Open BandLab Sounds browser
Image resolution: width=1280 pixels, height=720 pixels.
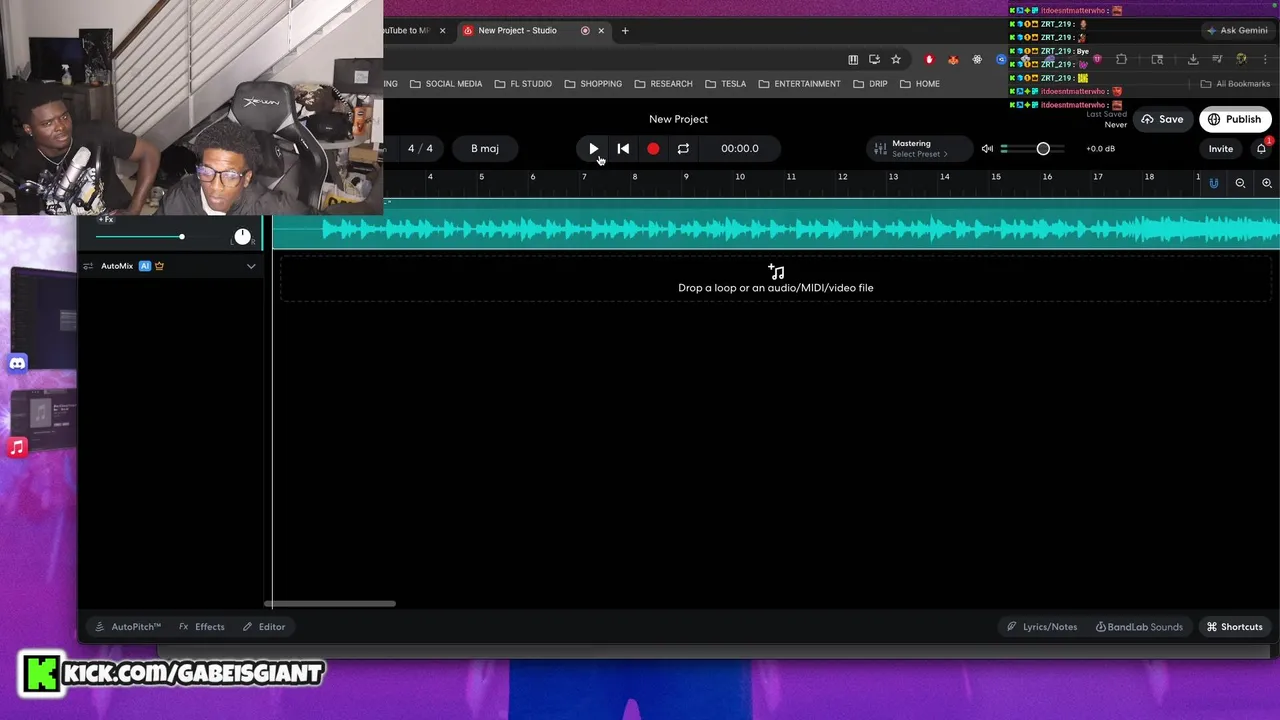(x=1139, y=627)
